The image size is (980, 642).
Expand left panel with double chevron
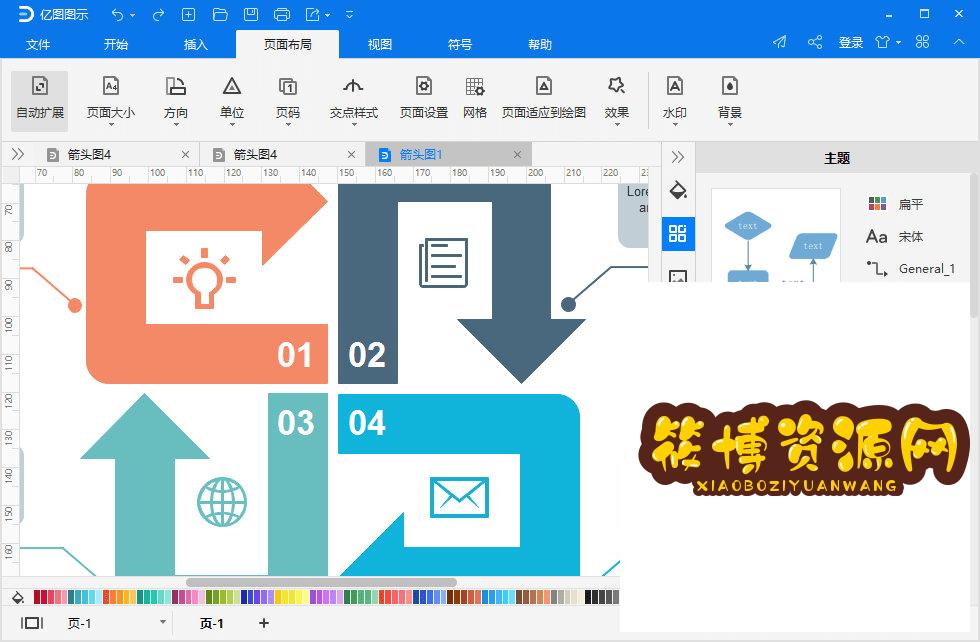pos(18,154)
